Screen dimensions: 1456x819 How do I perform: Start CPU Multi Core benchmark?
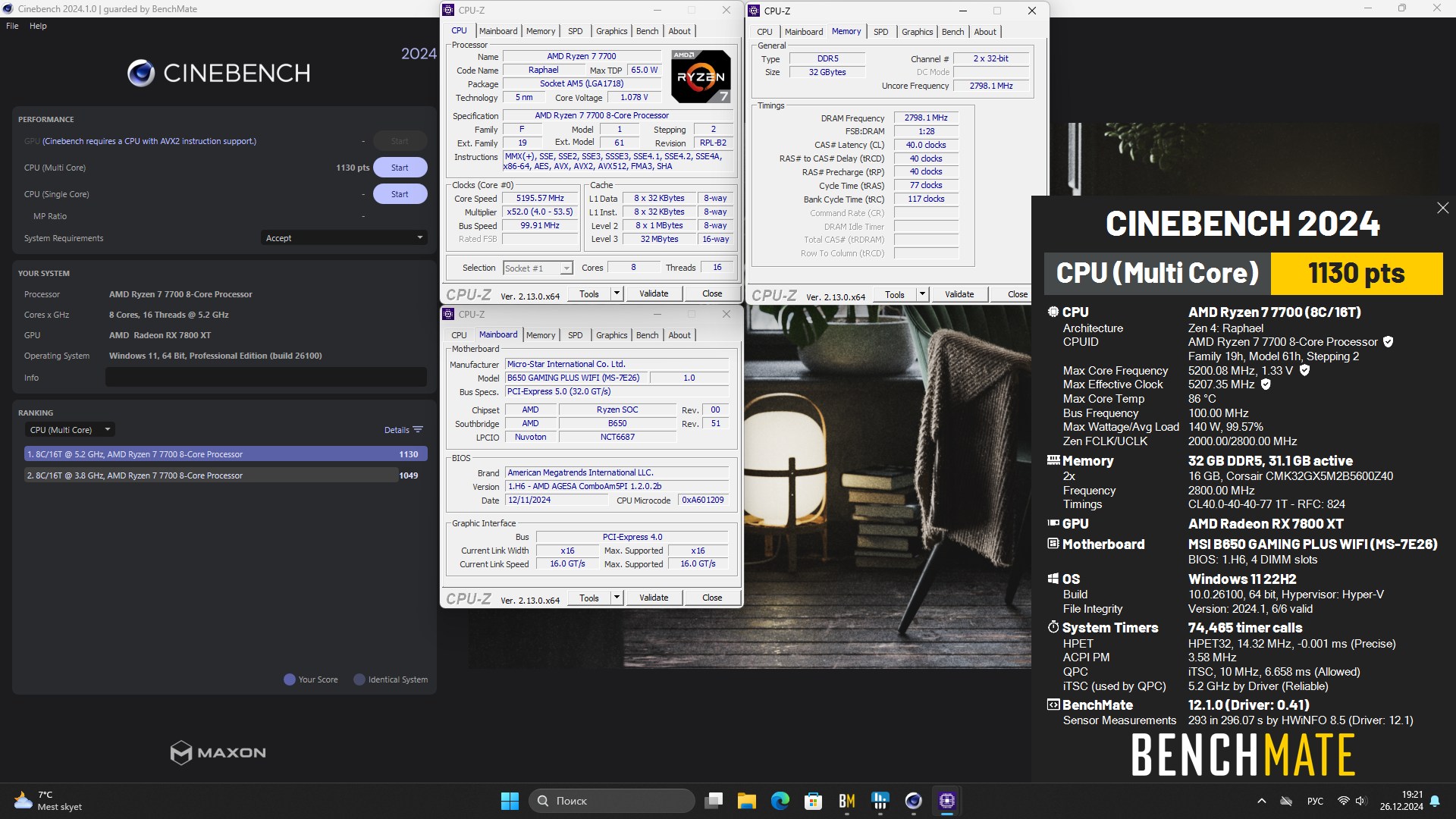[400, 168]
